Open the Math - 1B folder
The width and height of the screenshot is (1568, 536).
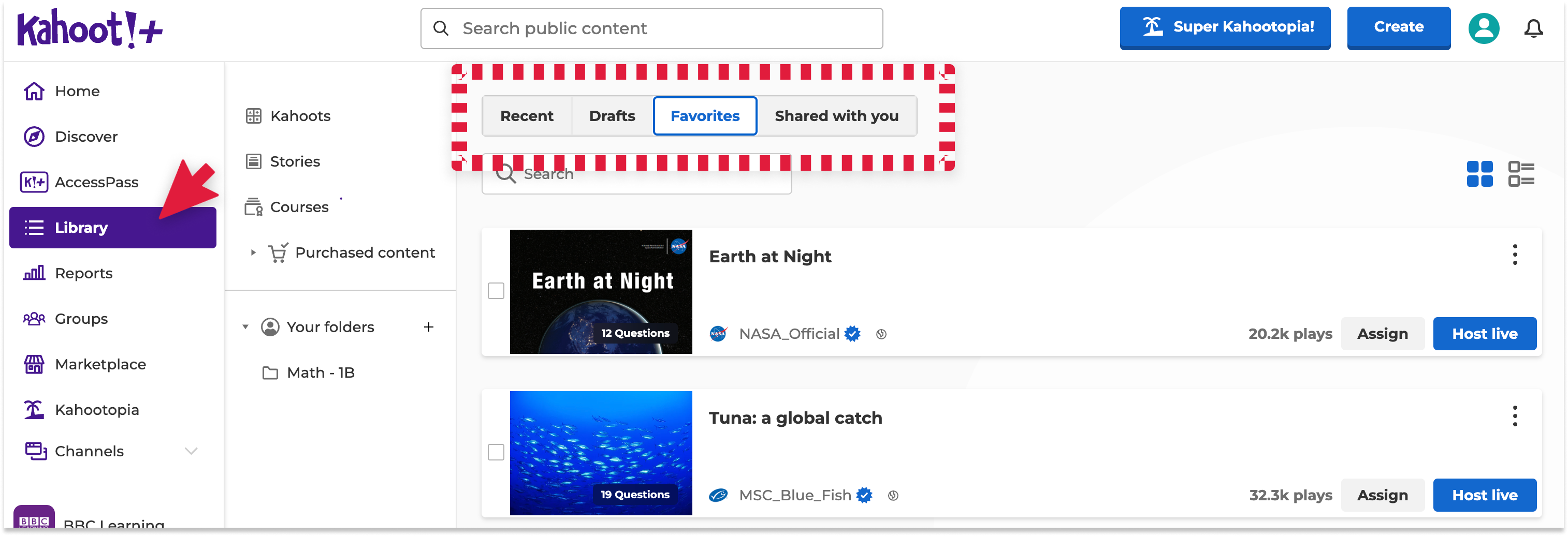[x=320, y=373]
